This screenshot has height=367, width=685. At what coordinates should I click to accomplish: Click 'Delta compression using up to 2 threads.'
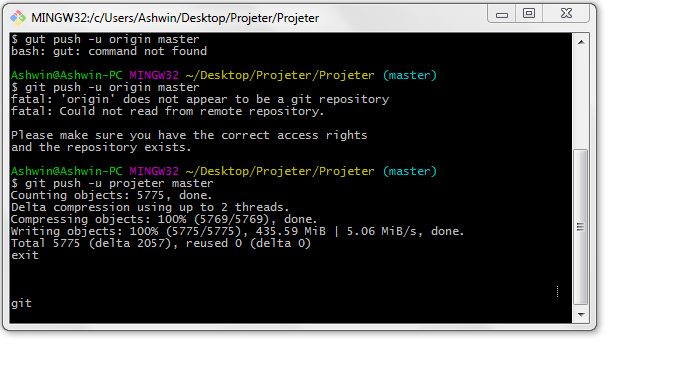pos(150,208)
